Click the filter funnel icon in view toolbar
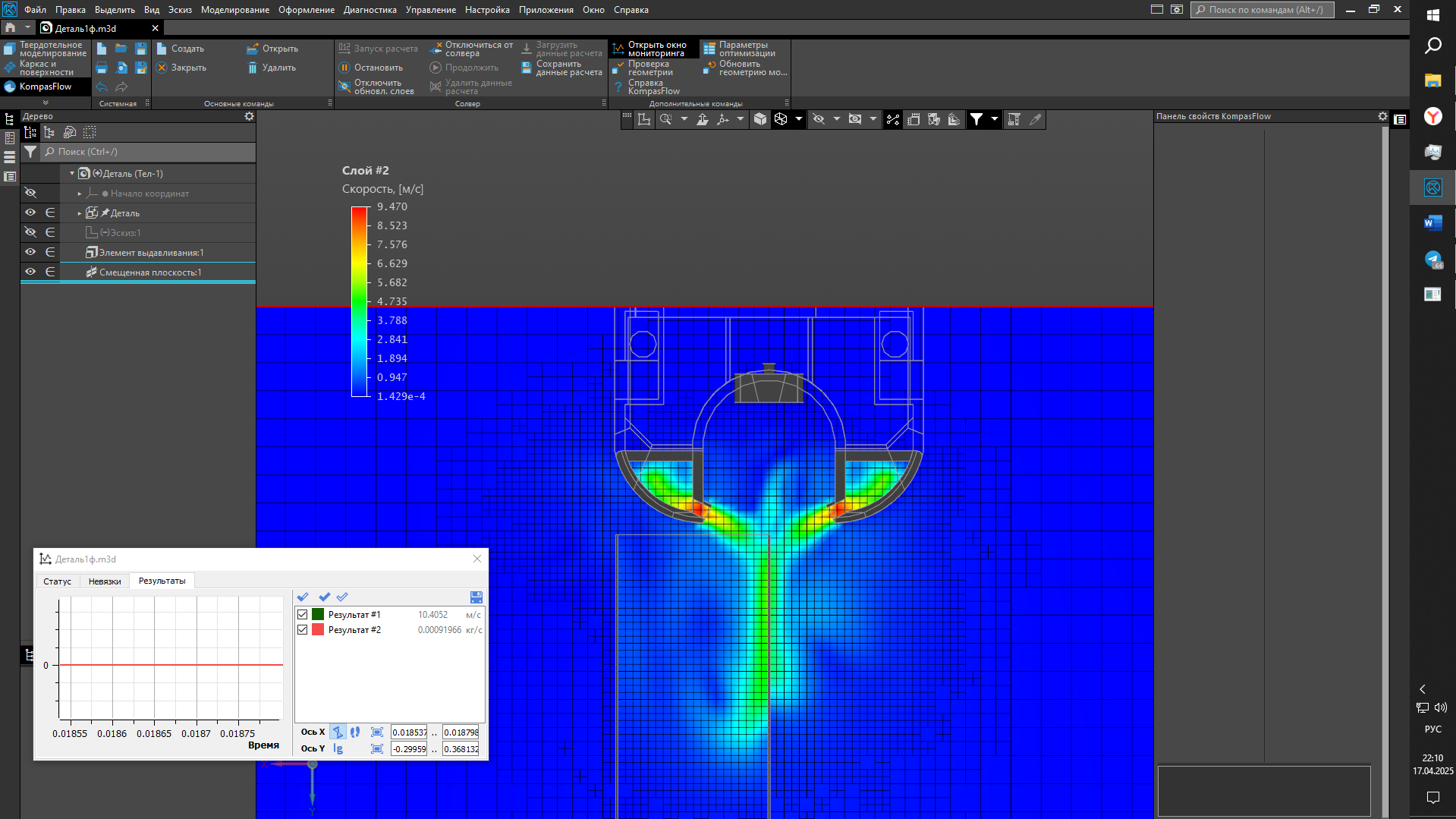 976,119
